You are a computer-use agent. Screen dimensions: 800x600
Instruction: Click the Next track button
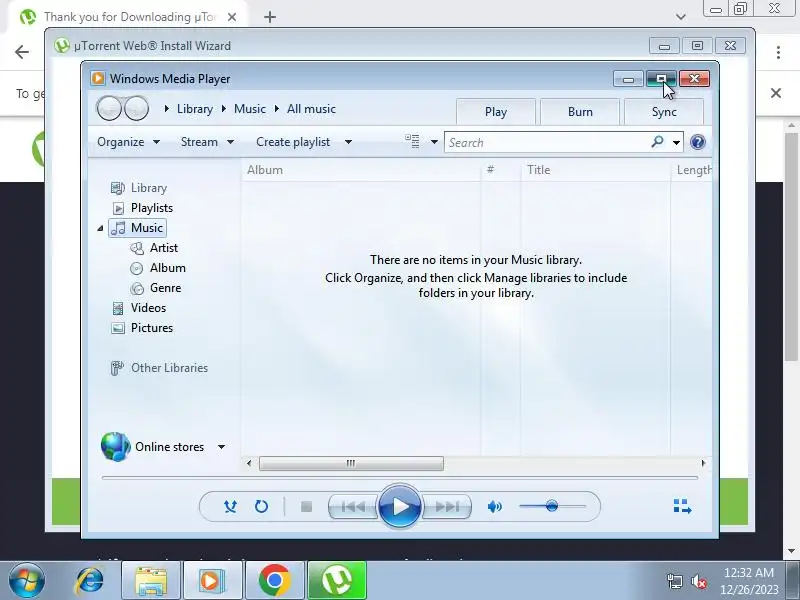point(447,507)
